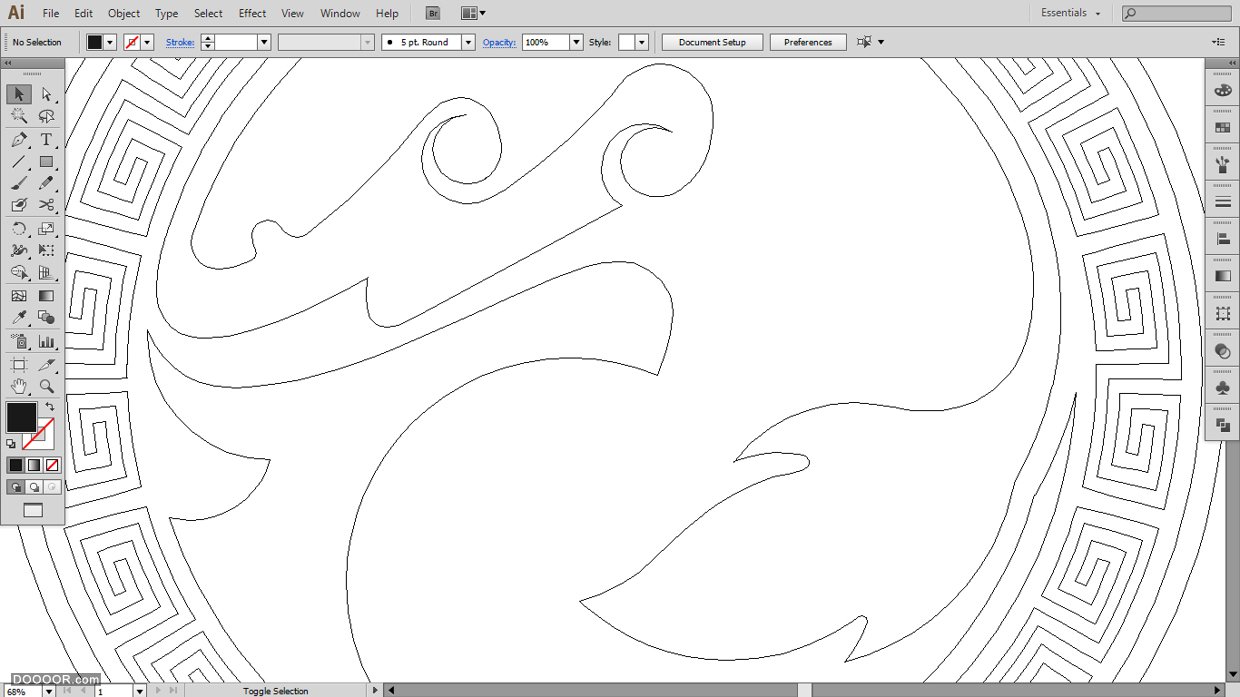Launch Adobe Bridge with Br icon
This screenshot has height=697, width=1240.
(432, 13)
